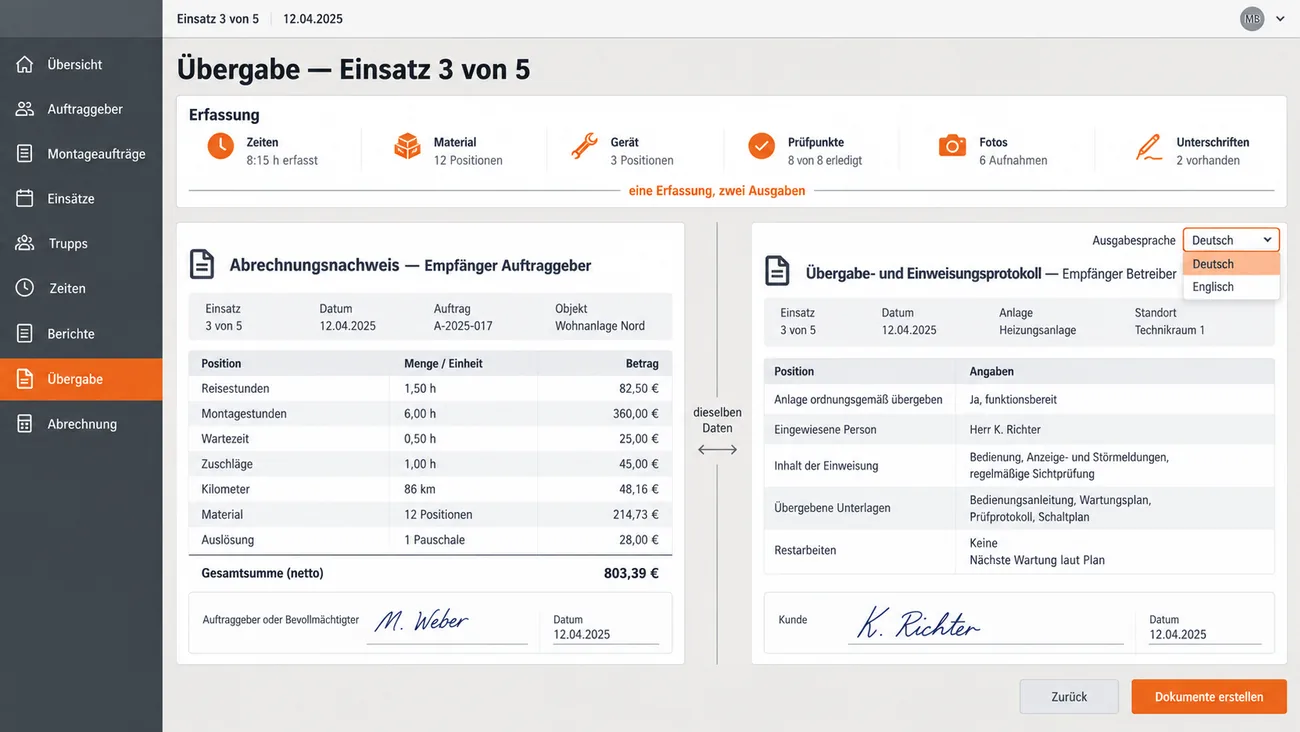Click the Material box icon

point(407,146)
